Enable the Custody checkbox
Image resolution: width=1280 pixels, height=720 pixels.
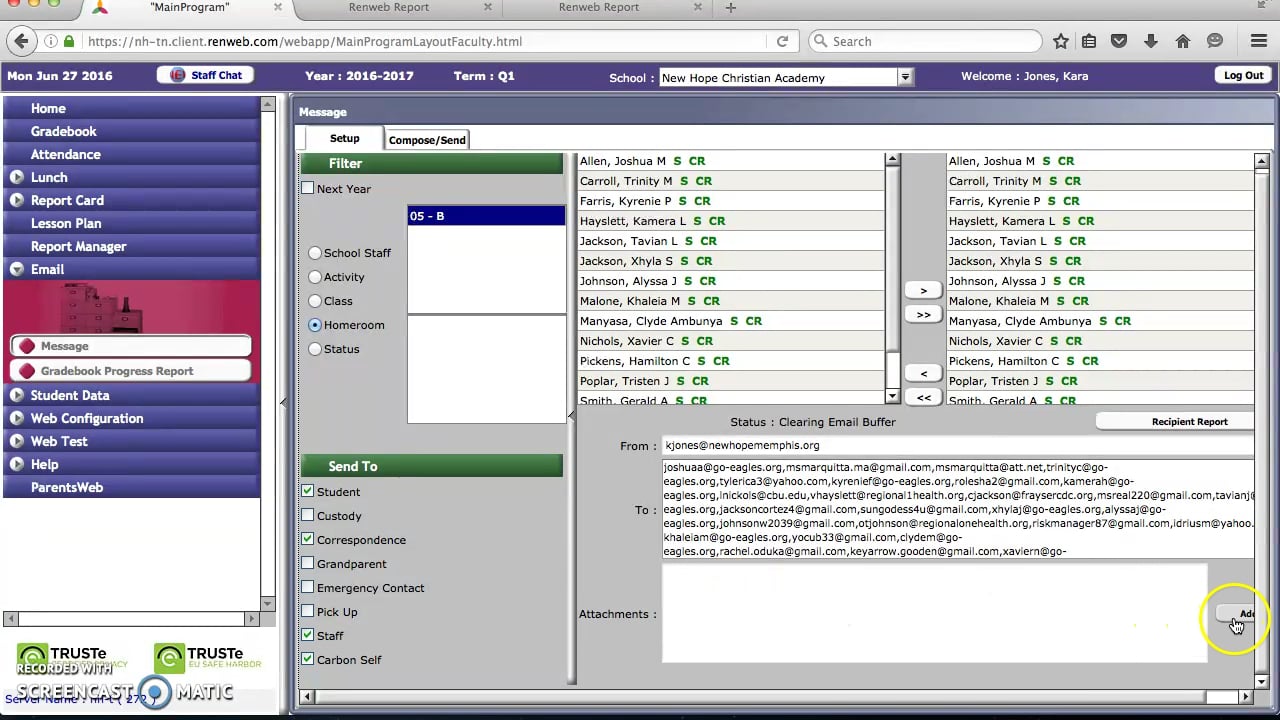click(x=308, y=515)
